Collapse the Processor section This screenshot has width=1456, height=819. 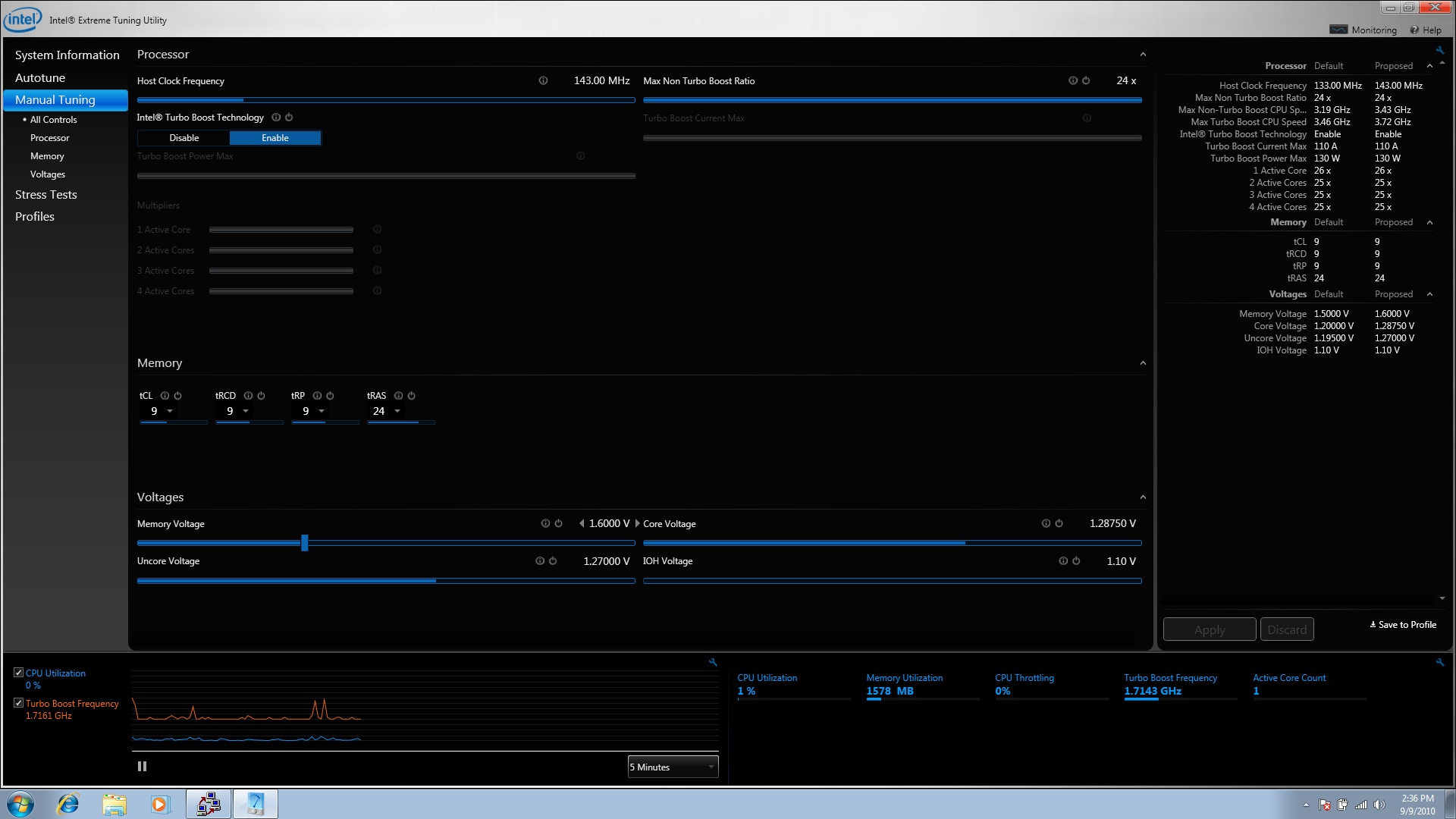tap(1143, 55)
